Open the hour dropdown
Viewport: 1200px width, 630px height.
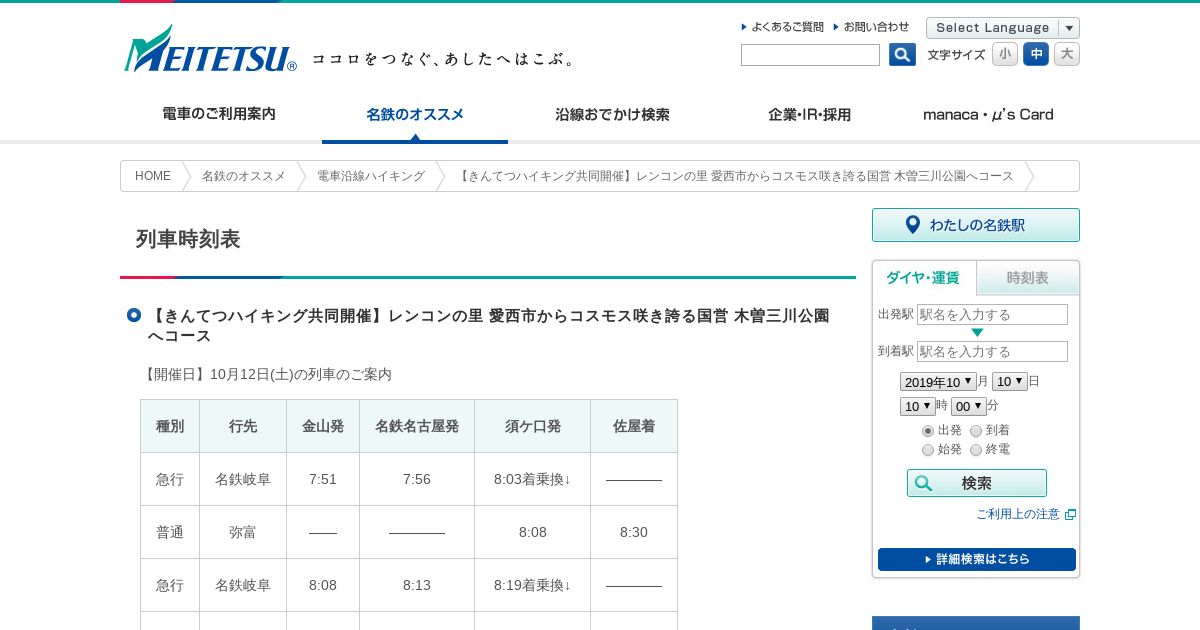[918, 406]
